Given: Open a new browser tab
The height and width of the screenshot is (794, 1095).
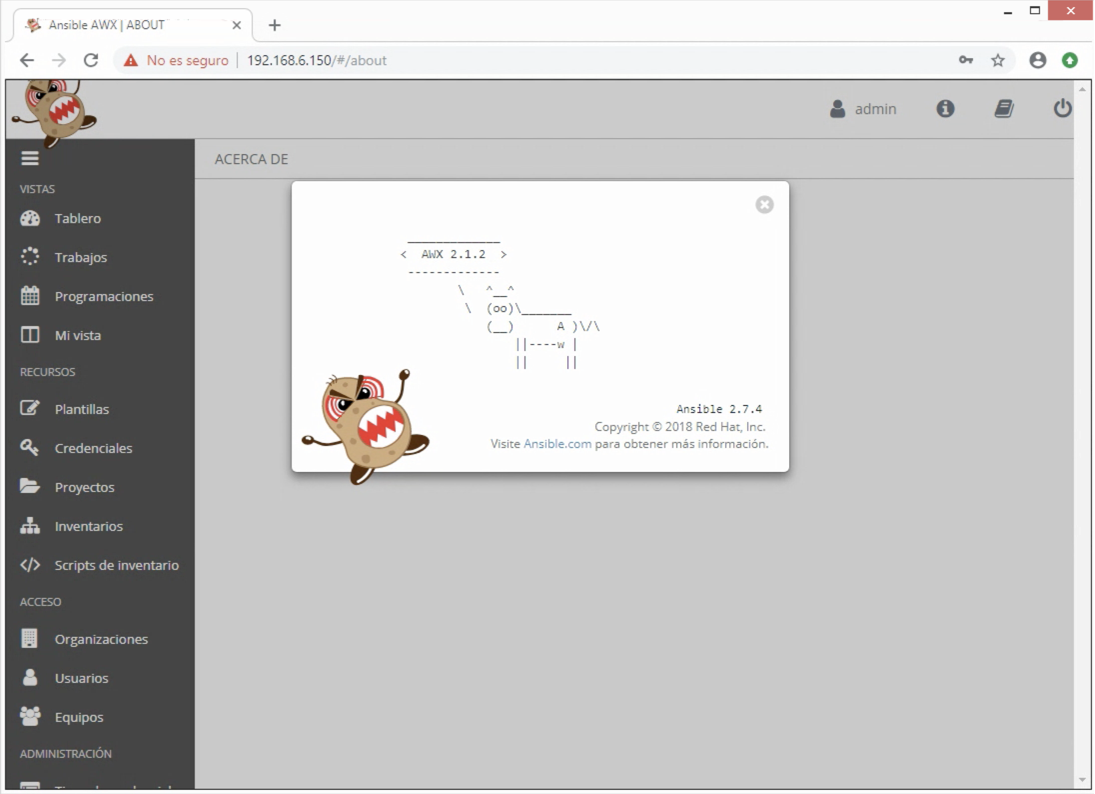Looking at the screenshot, I should click(274, 25).
